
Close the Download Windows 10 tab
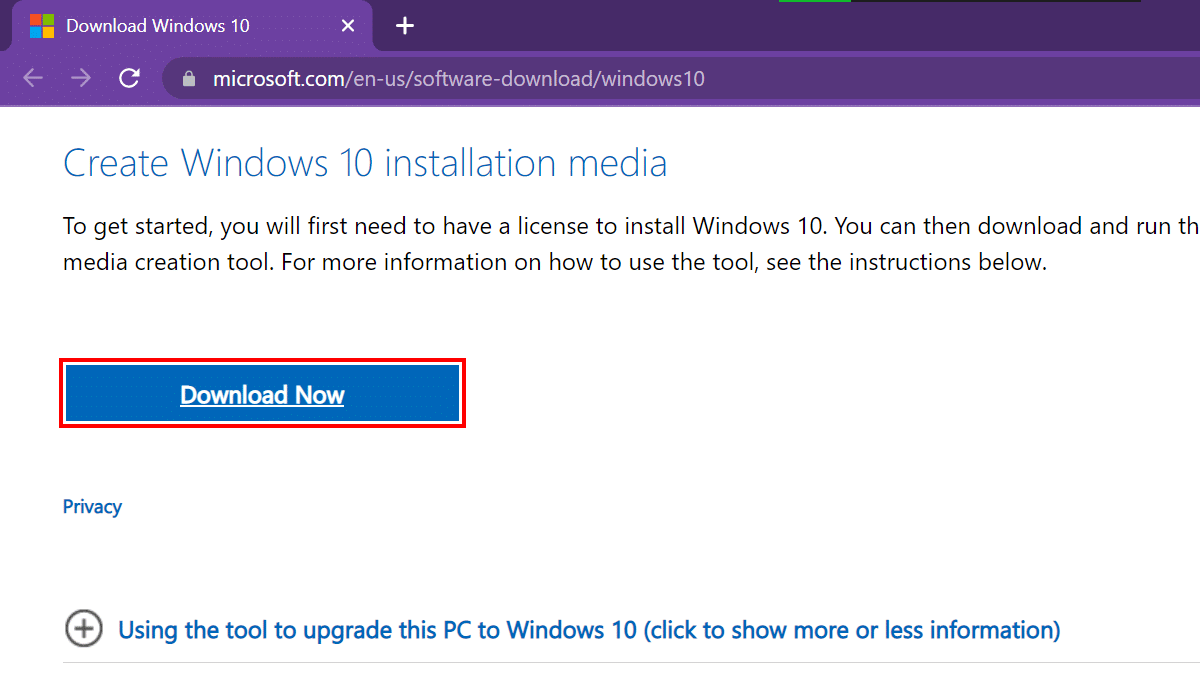pyautogui.click(x=347, y=25)
